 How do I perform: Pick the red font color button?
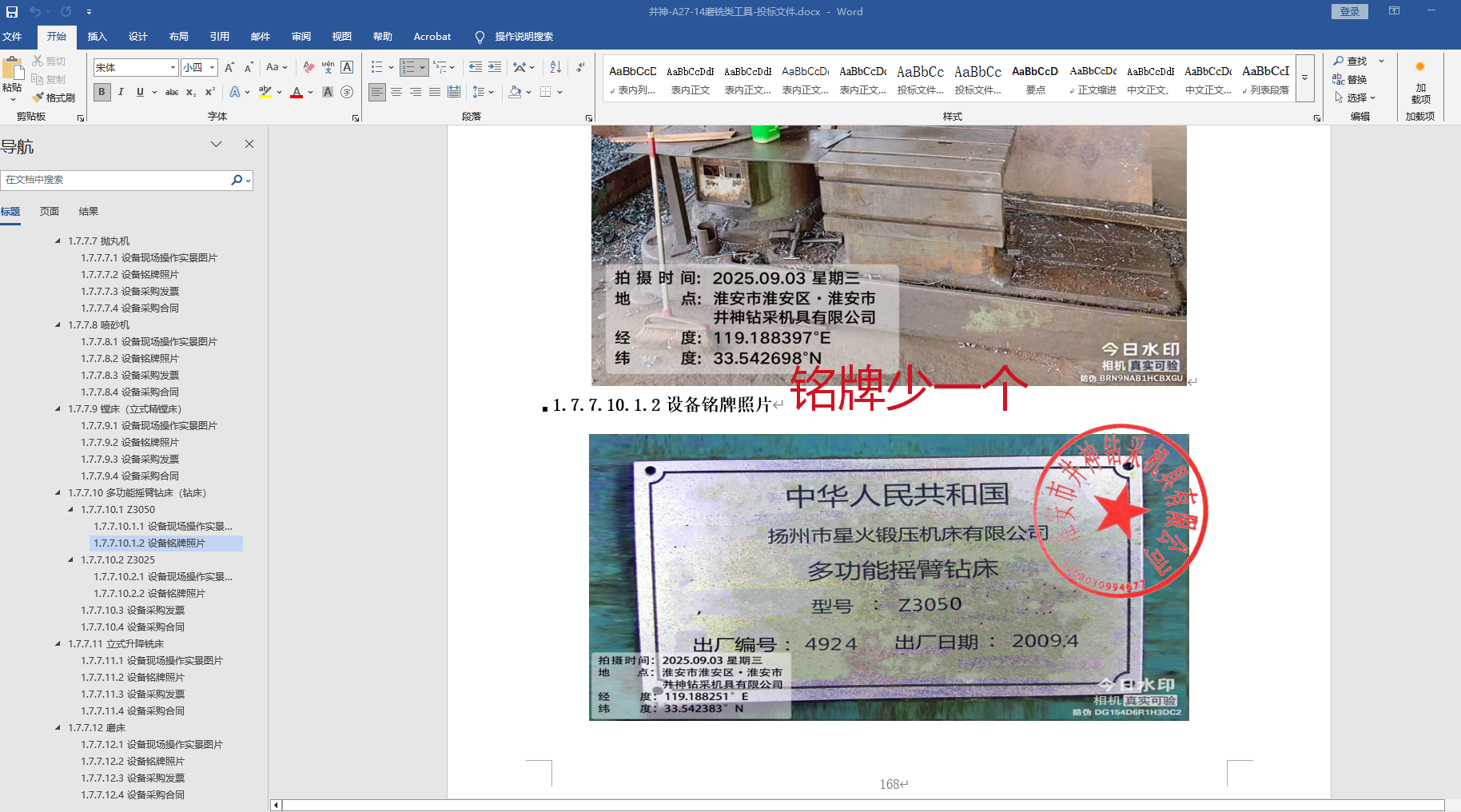297,92
